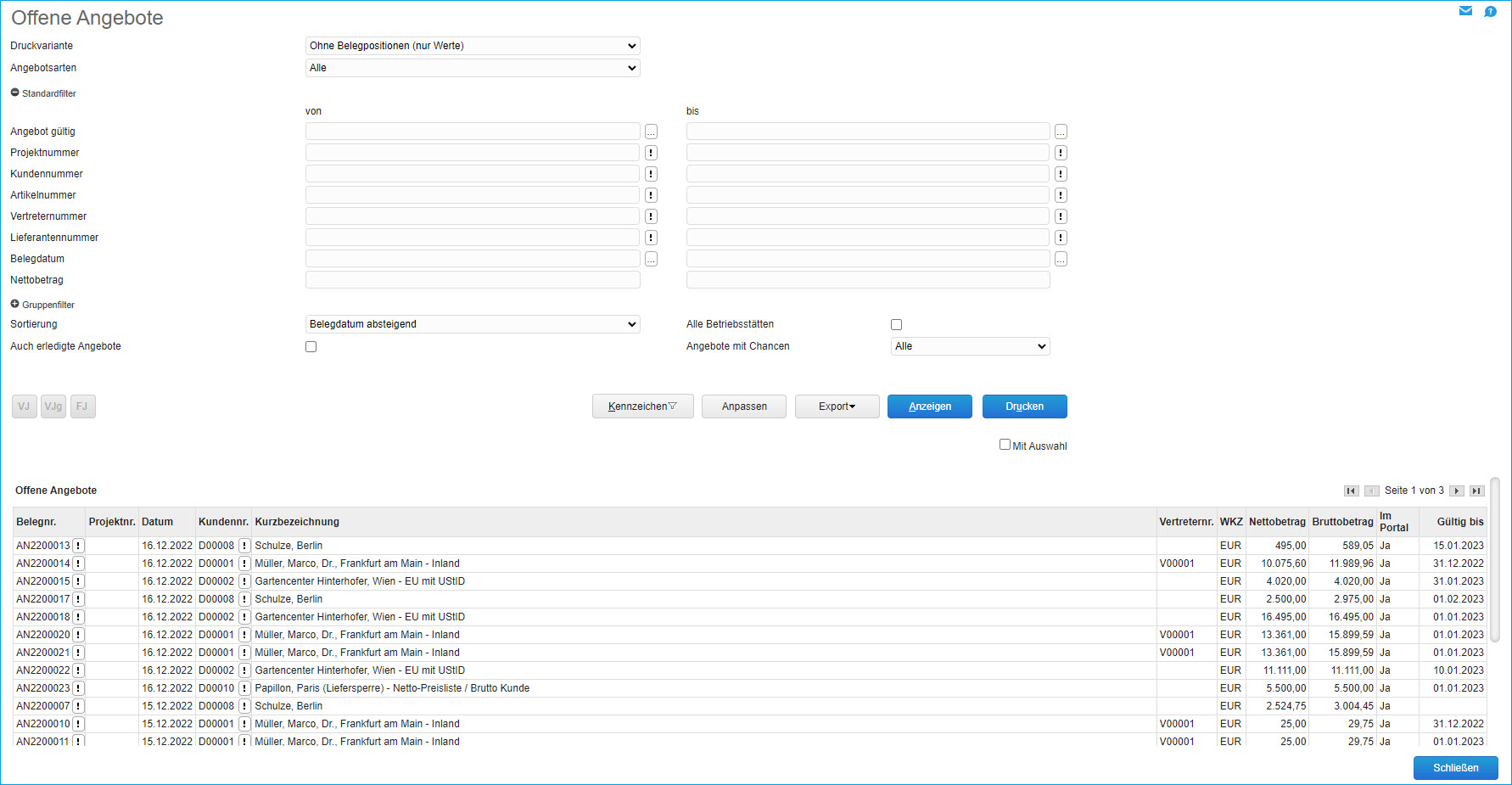
Task: Open the Druckvariante dropdown
Action: pyautogui.click(x=473, y=46)
